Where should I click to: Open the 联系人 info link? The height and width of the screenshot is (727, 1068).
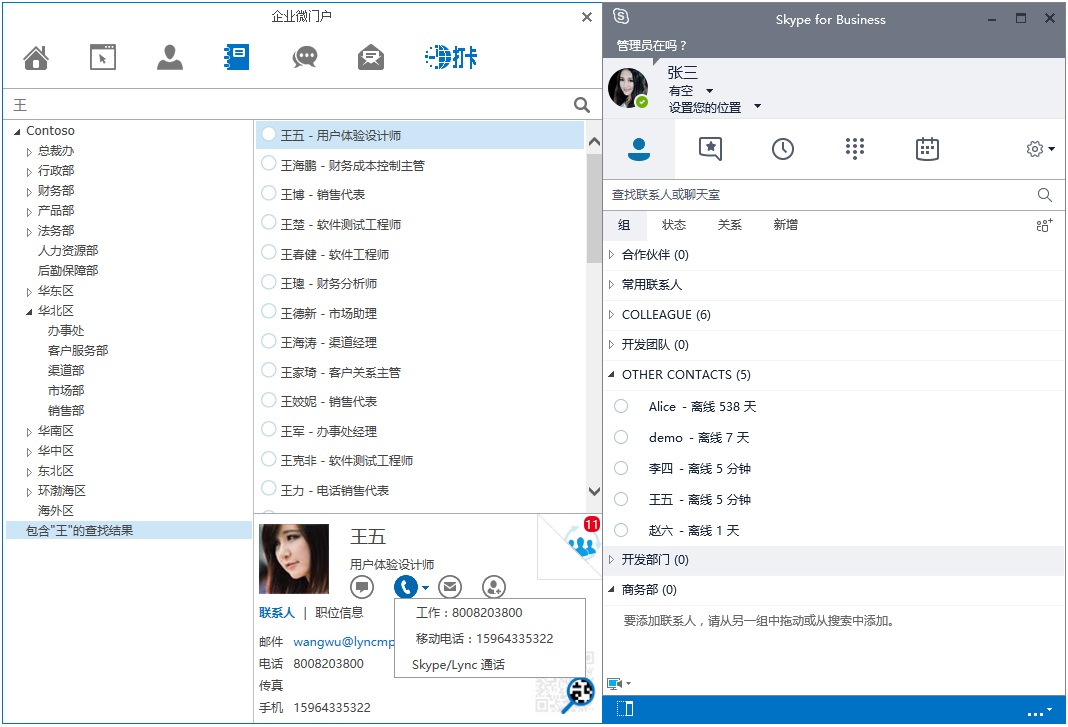coord(277,613)
